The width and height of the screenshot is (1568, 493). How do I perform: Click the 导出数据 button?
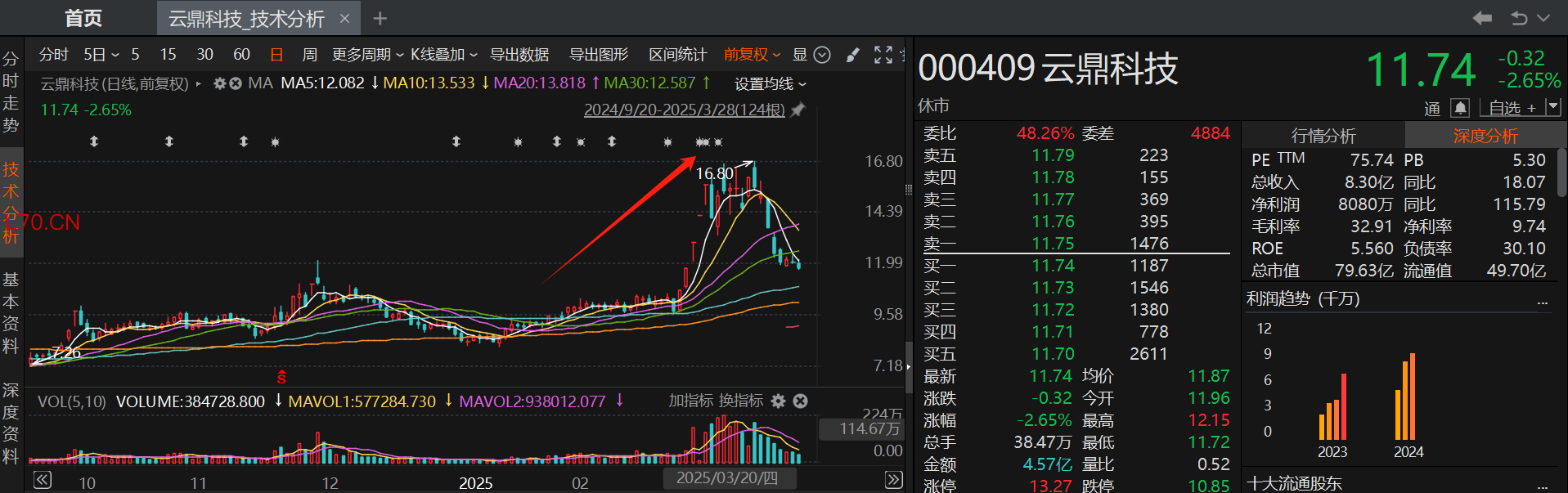point(519,55)
